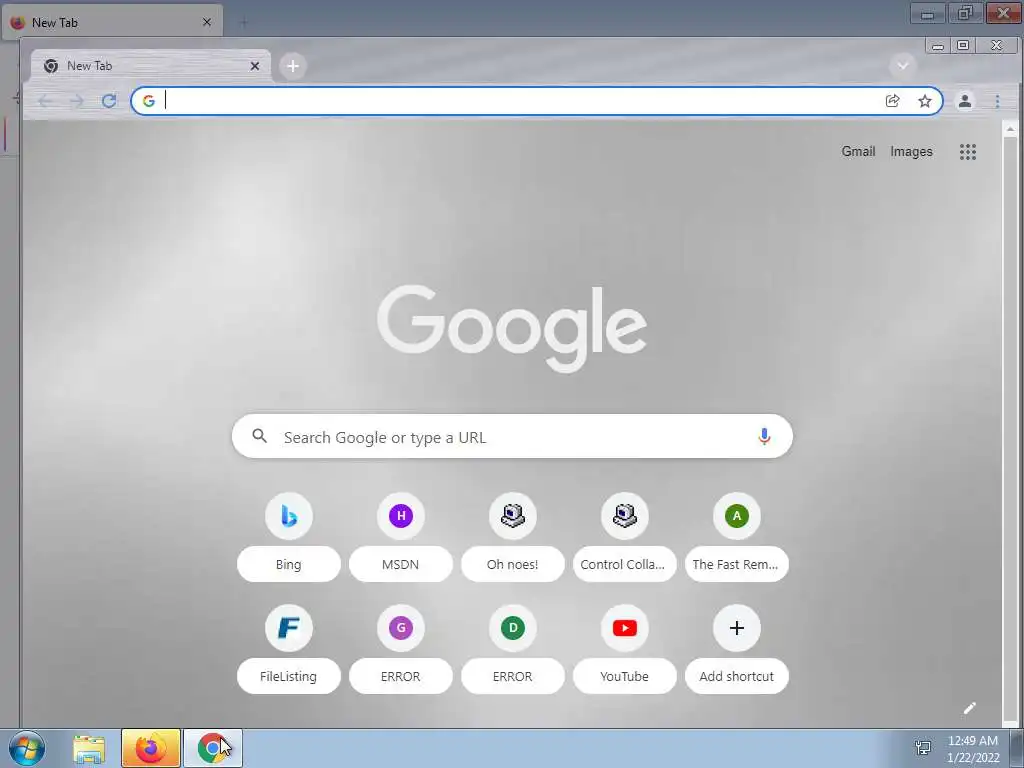1024x768 pixels.
Task: Open the Windows Start button
Action: pyautogui.click(x=27, y=748)
